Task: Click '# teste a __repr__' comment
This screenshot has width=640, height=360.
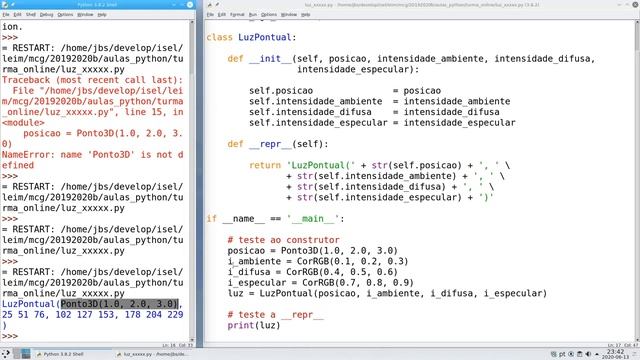Action: pyautogui.click(x=276, y=315)
